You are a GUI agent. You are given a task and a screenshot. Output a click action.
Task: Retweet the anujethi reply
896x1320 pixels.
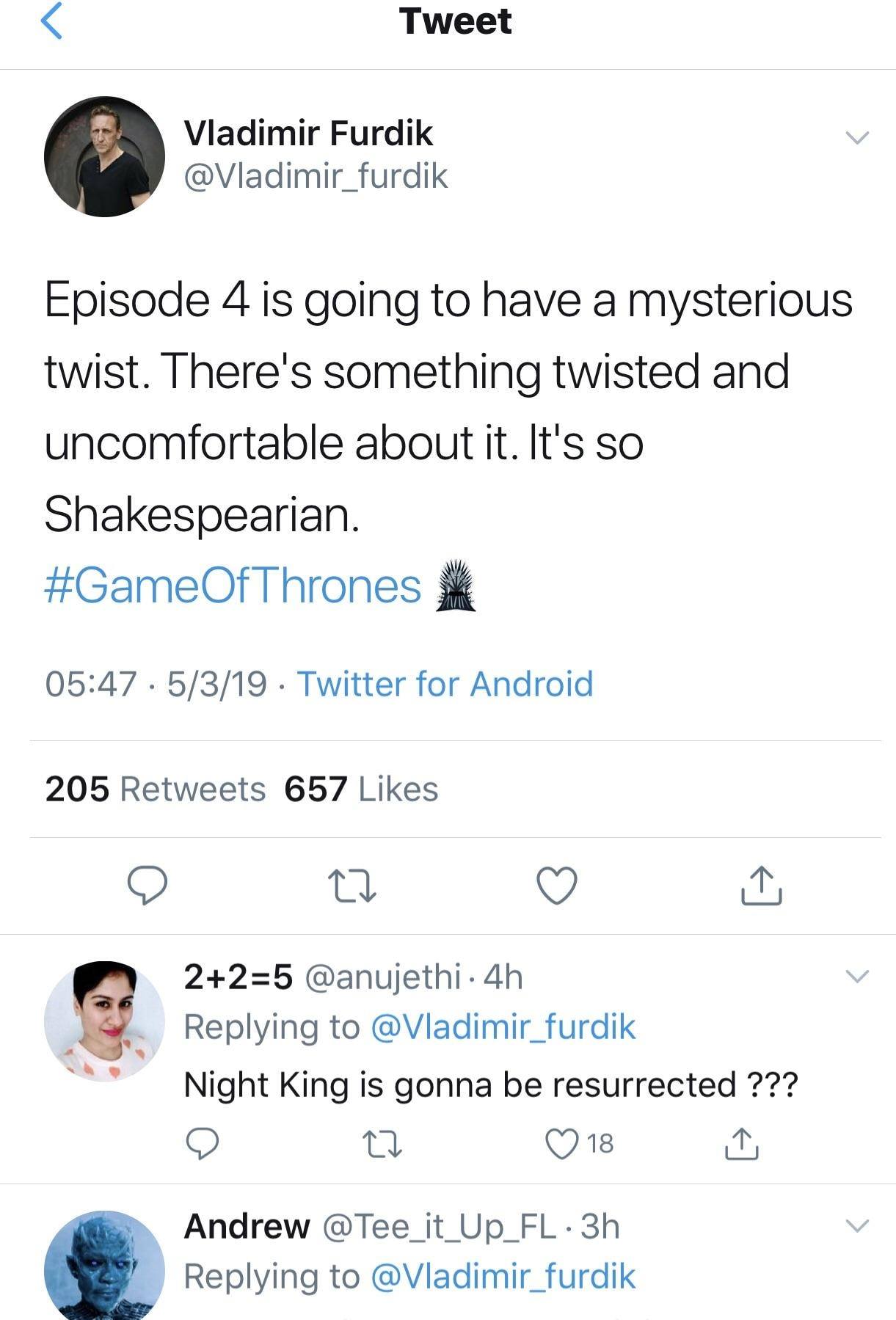(x=383, y=1143)
